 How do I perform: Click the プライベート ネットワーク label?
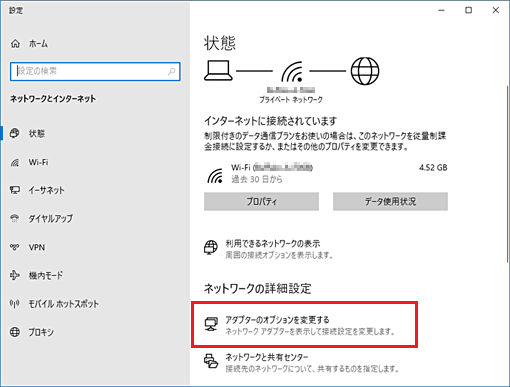(x=291, y=99)
